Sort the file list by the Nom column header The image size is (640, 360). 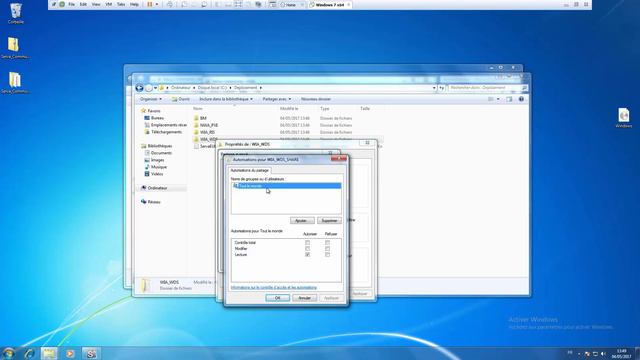[x=198, y=109]
